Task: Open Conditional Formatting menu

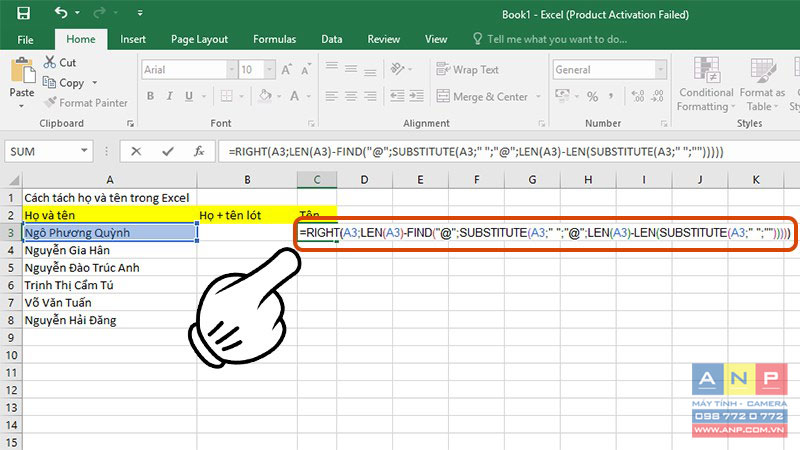Action: pos(706,84)
